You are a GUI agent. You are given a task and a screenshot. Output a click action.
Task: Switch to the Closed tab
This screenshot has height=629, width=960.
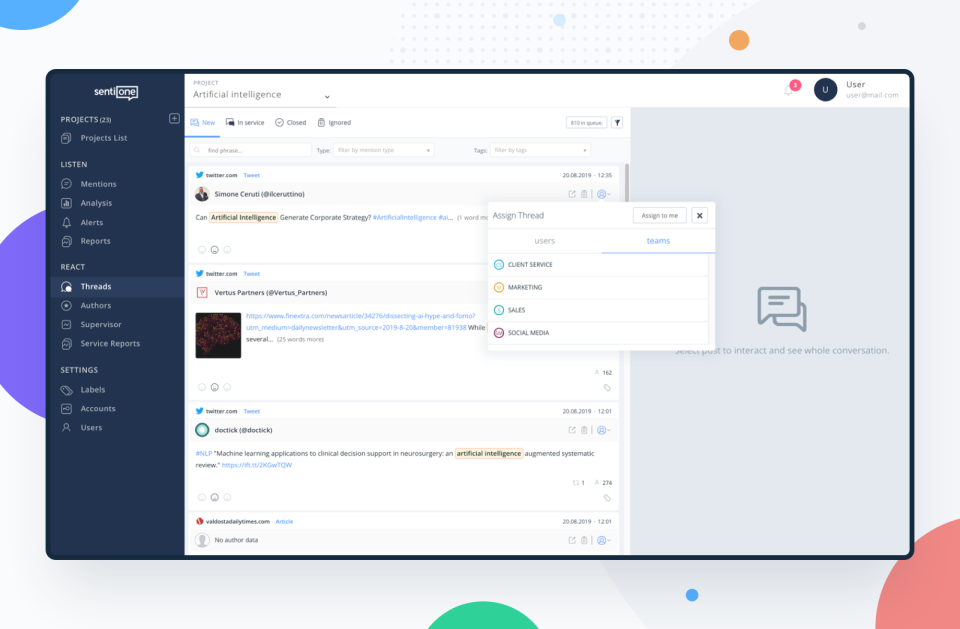point(290,122)
